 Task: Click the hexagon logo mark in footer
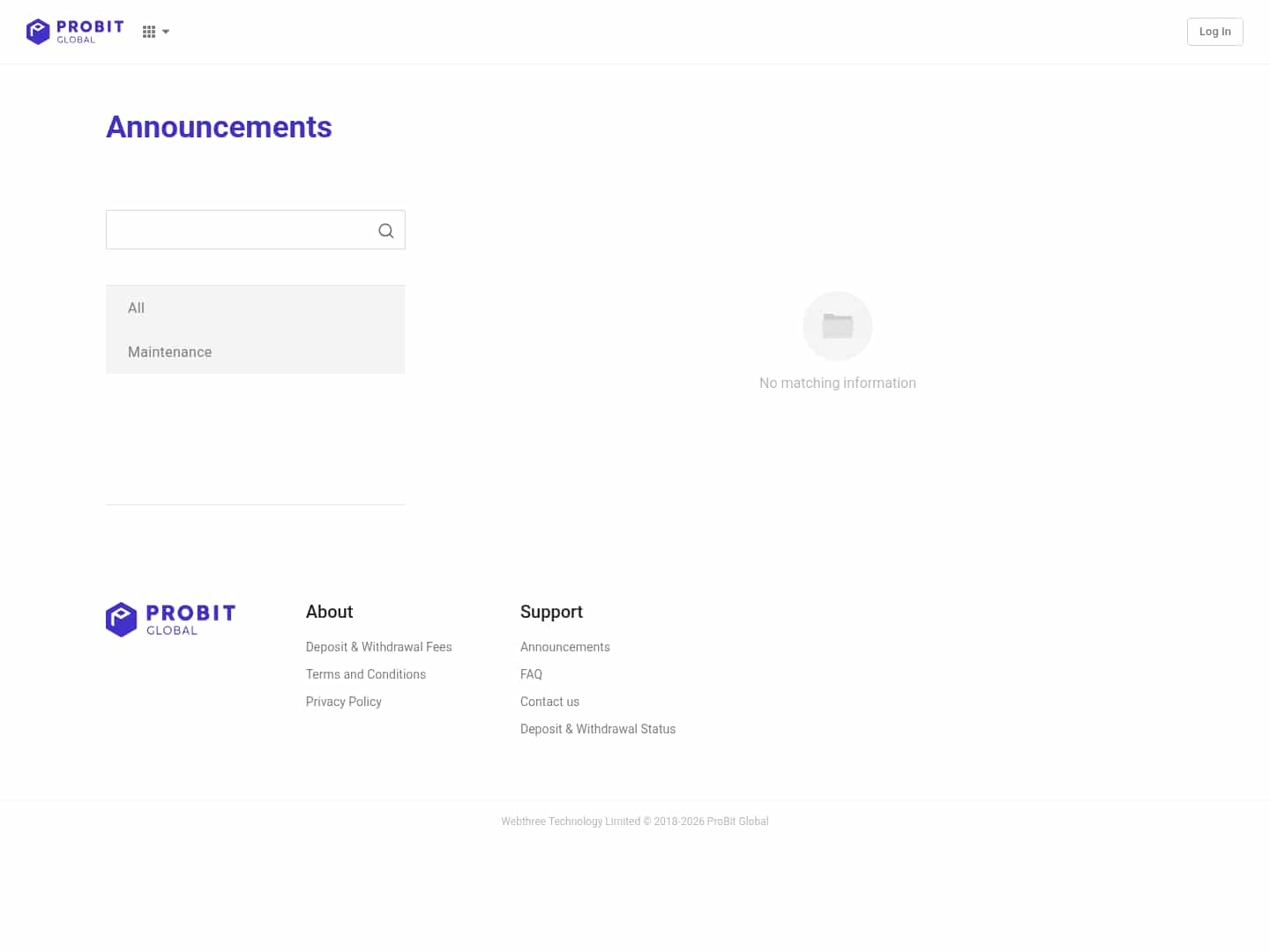point(121,619)
